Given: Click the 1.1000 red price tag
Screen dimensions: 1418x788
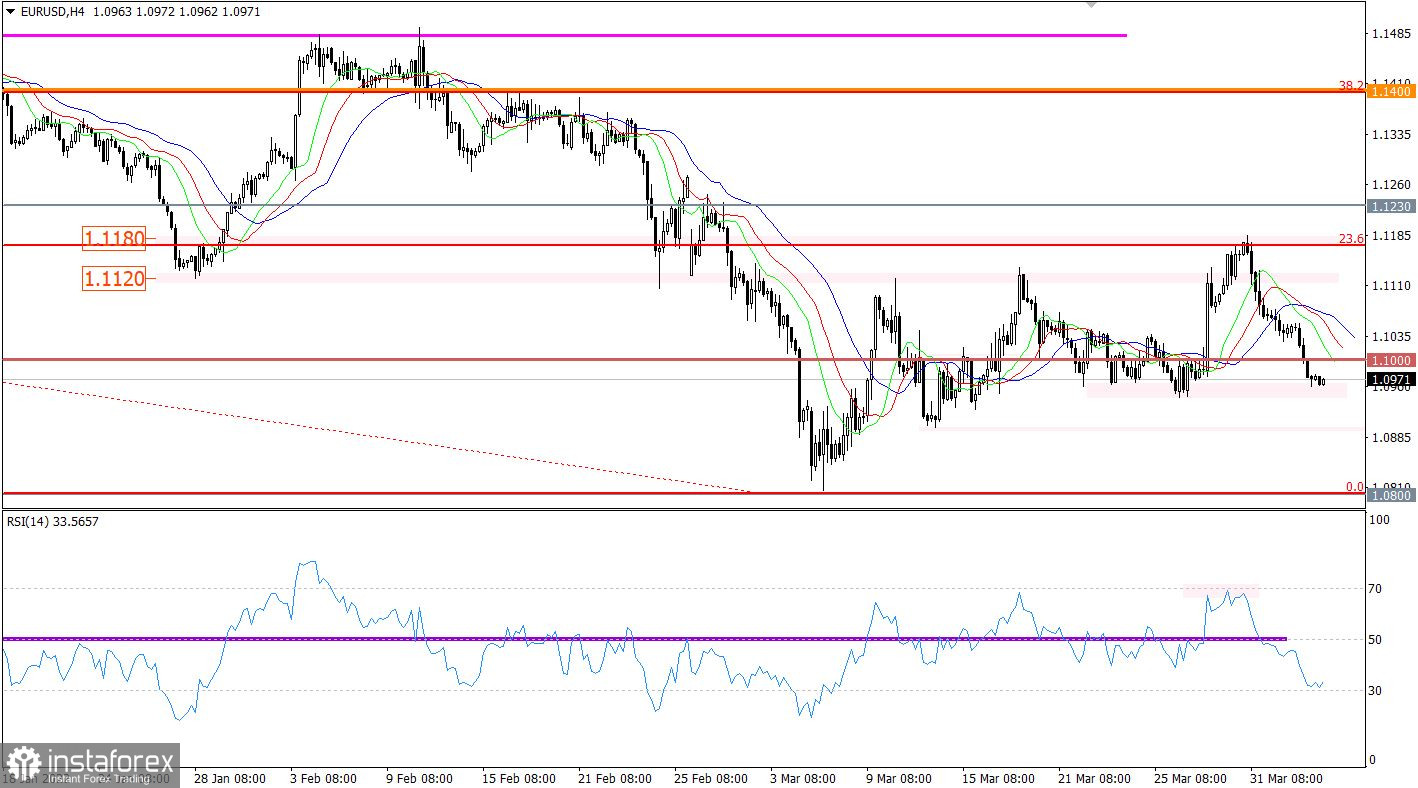Looking at the screenshot, I should click(x=1391, y=360).
